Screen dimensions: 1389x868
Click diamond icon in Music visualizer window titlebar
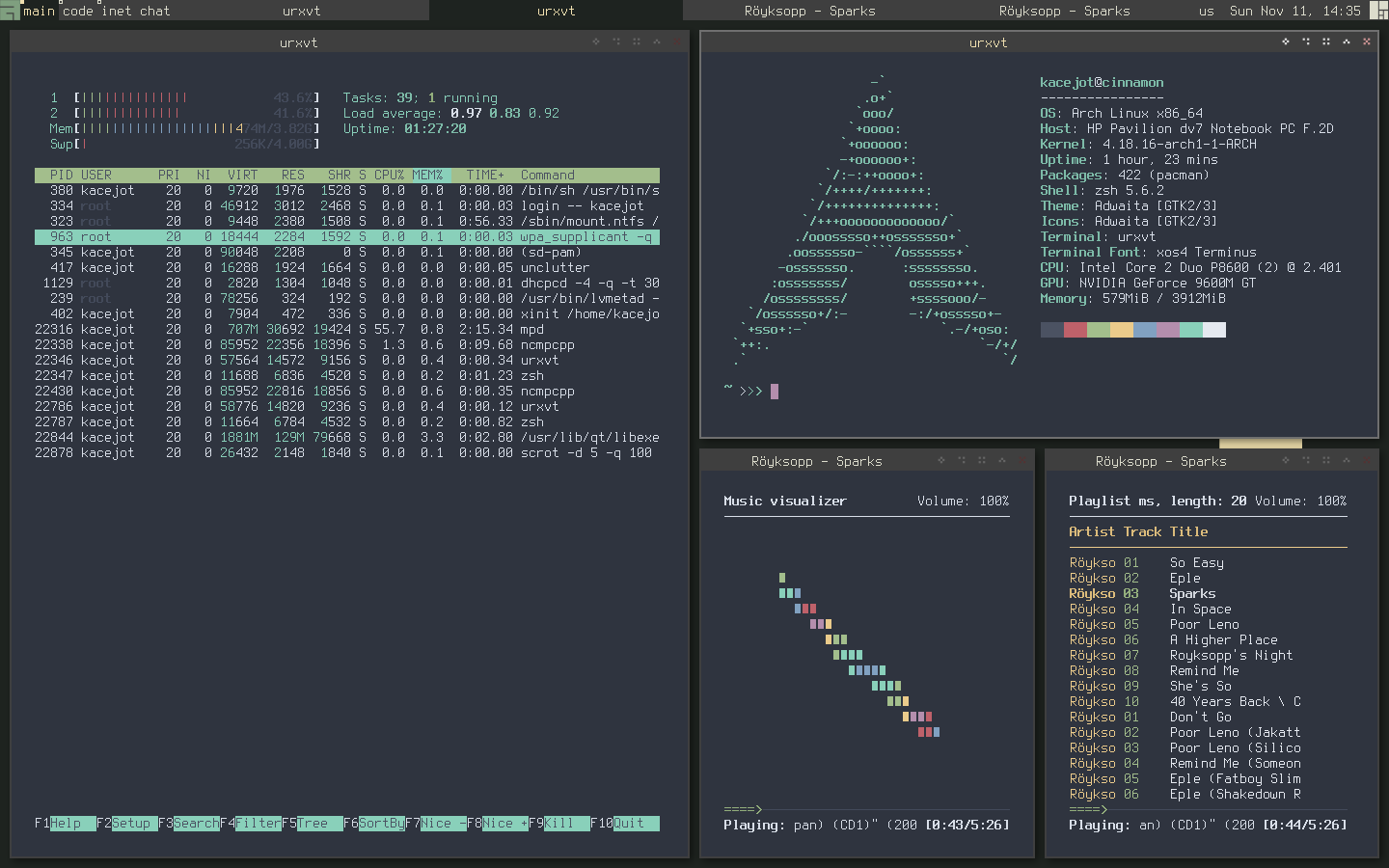(941, 460)
